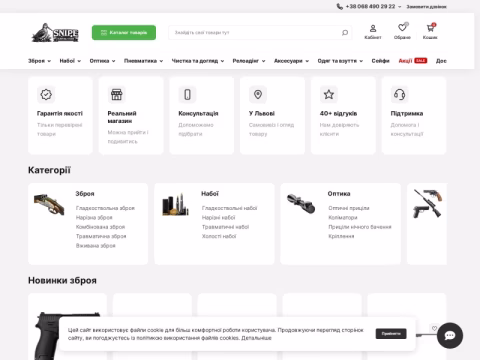This screenshot has width=480, height=360.
Task: Open Гладкоствольна зброя link
Action: point(105,208)
